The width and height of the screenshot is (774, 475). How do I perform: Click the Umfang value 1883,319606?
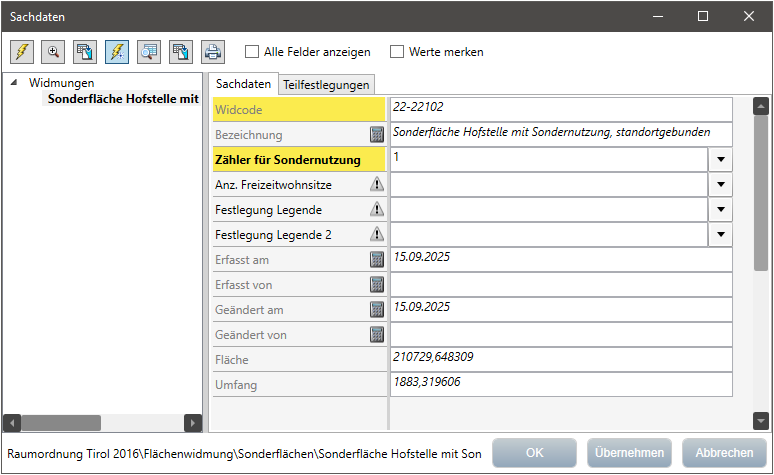click(x=561, y=385)
